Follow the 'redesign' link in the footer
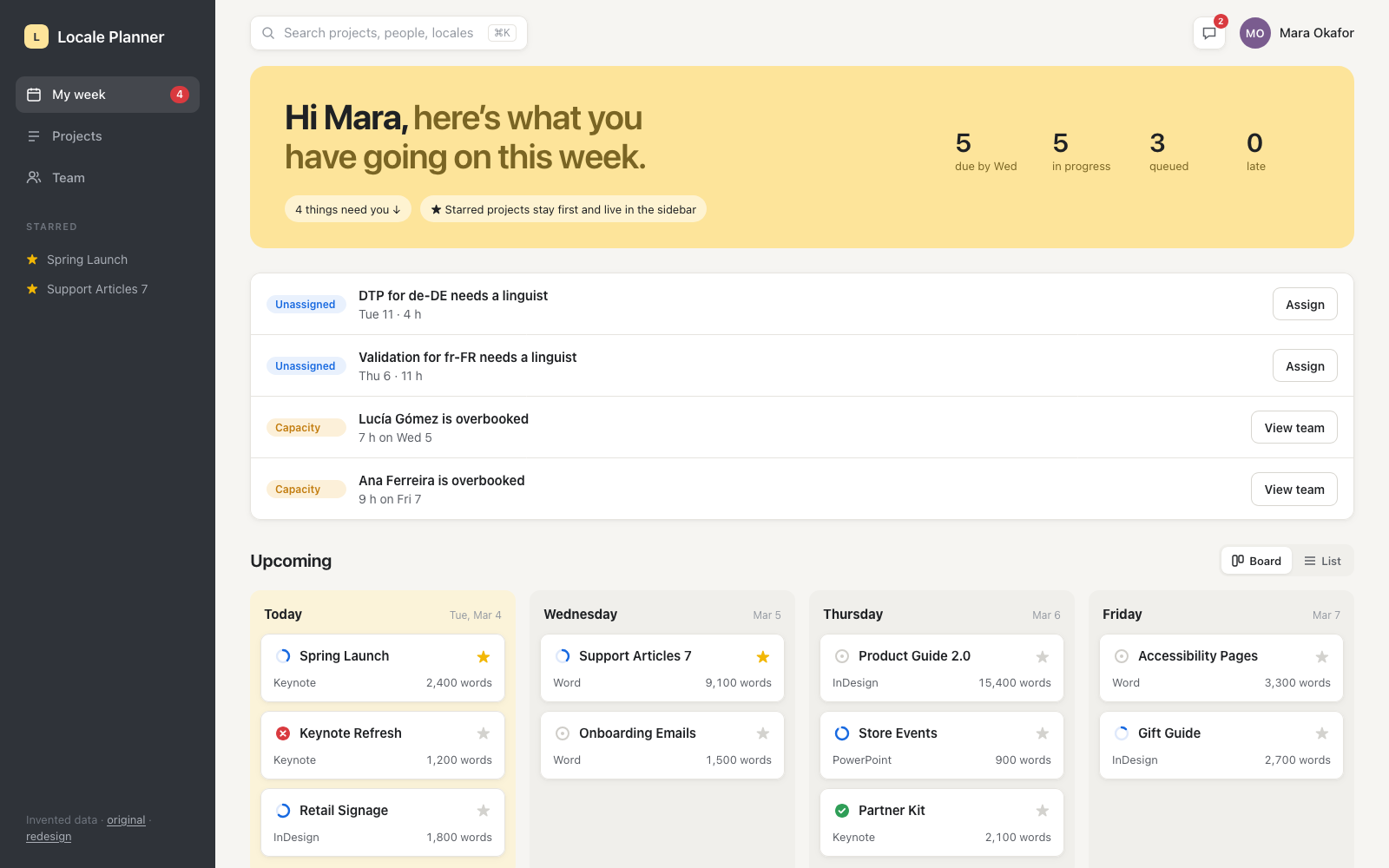 pos(49,837)
